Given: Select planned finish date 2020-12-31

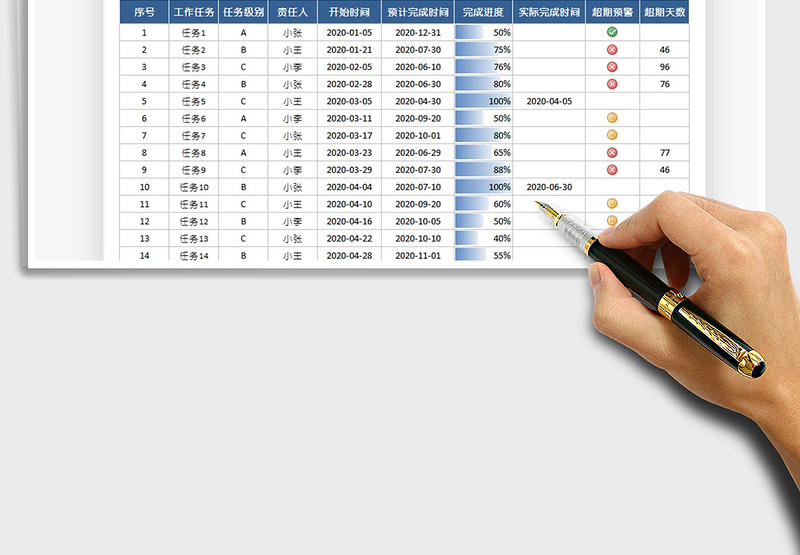Looking at the screenshot, I should pyautogui.click(x=417, y=32).
